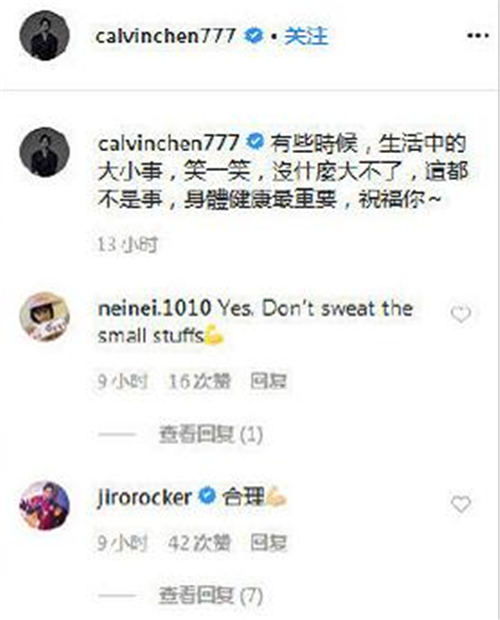Open calvinchen777 avatar beside the caption
The width and height of the screenshot is (500, 620).
click(x=44, y=152)
